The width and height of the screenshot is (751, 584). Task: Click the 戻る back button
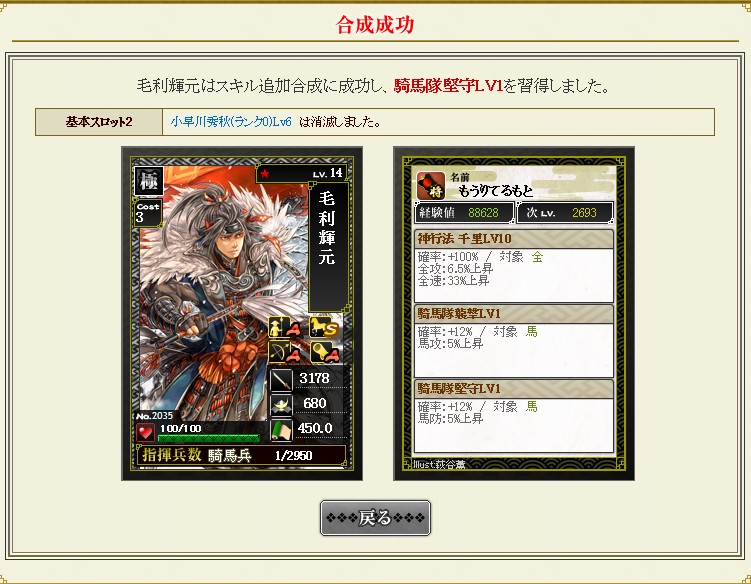tap(375, 518)
